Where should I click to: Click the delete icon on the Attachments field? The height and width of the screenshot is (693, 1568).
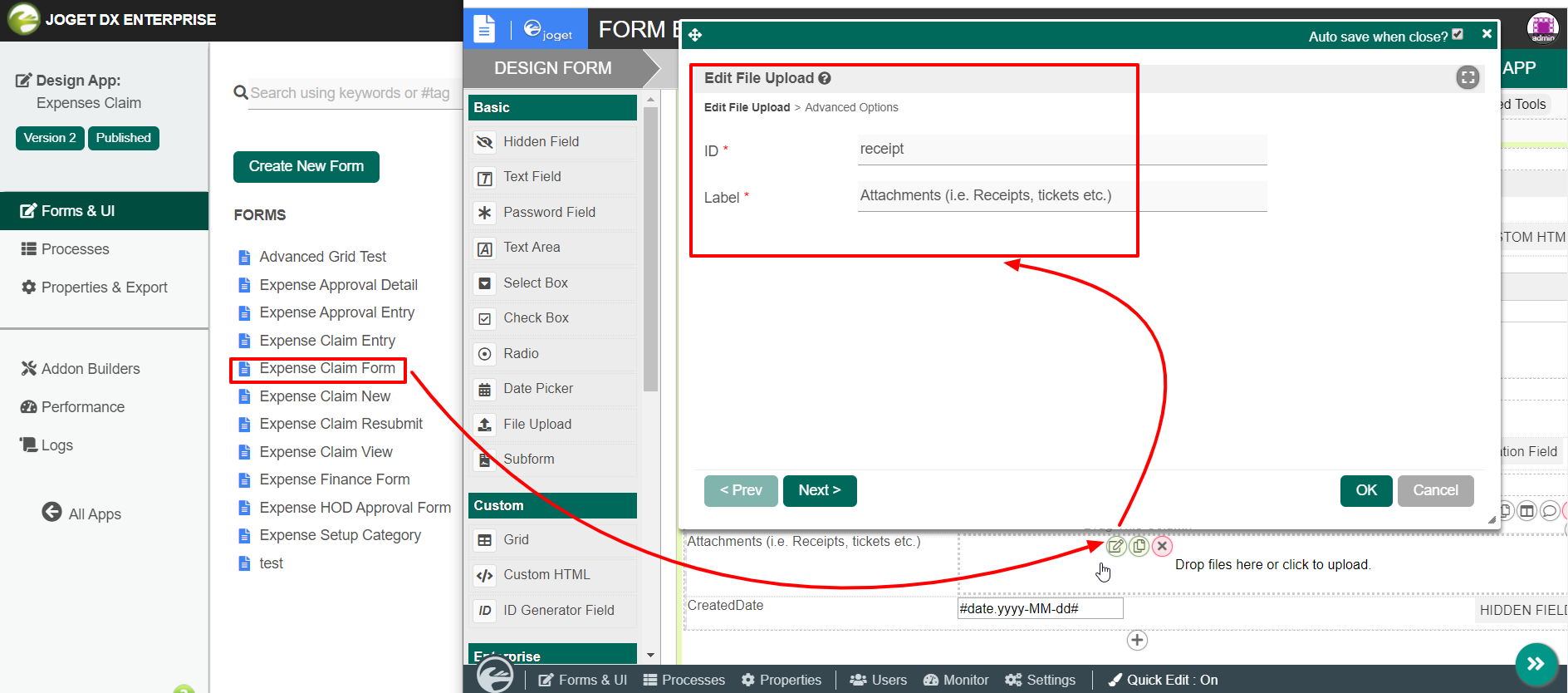[1163, 546]
